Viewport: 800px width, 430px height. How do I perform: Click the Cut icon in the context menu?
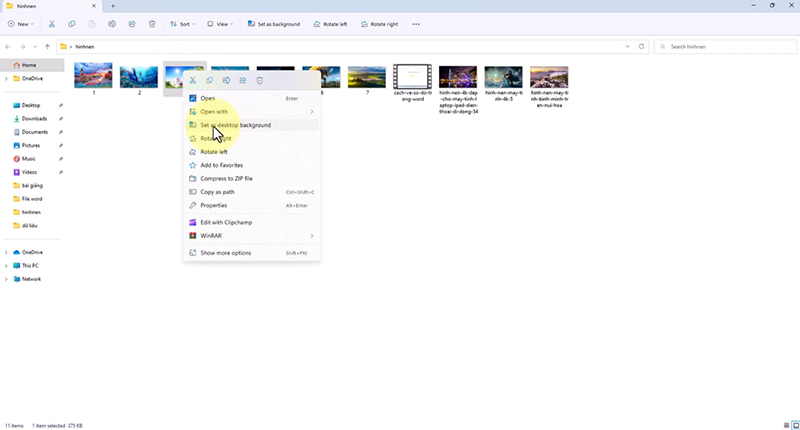(x=192, y=80)
